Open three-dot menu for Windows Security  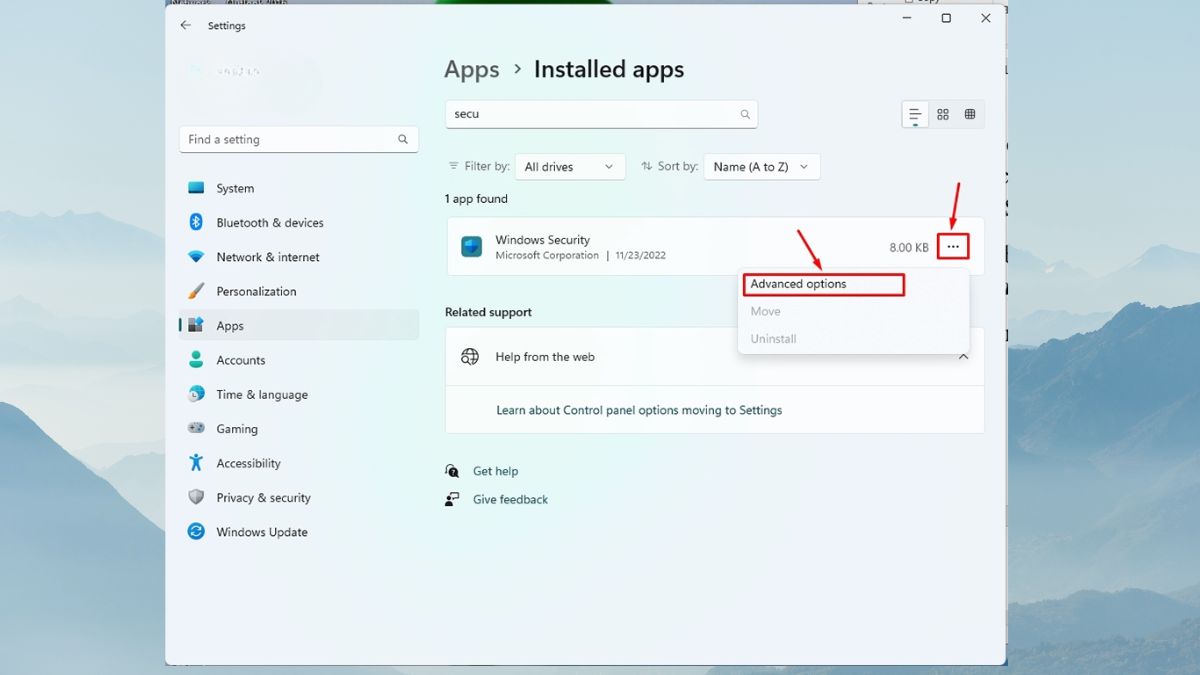953,247
